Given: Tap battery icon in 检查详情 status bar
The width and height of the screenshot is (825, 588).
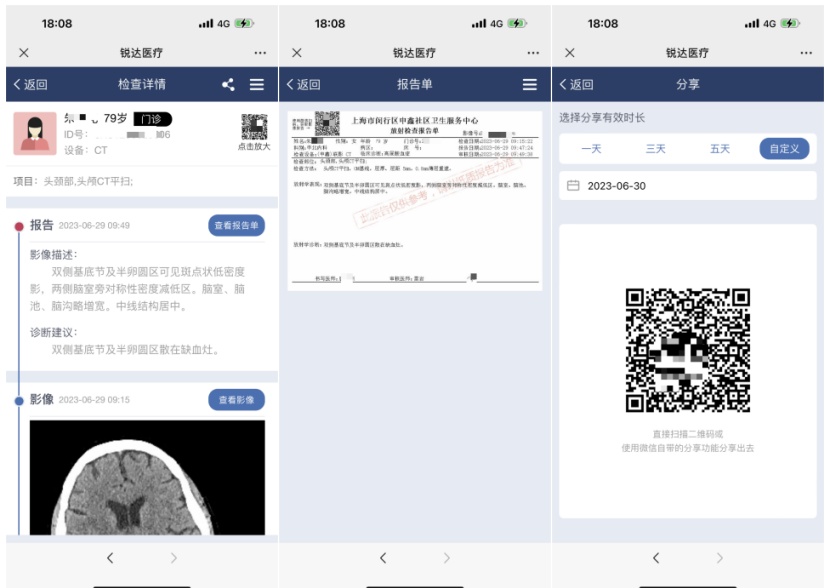Looking at the screenshot, I should [244, 24].
